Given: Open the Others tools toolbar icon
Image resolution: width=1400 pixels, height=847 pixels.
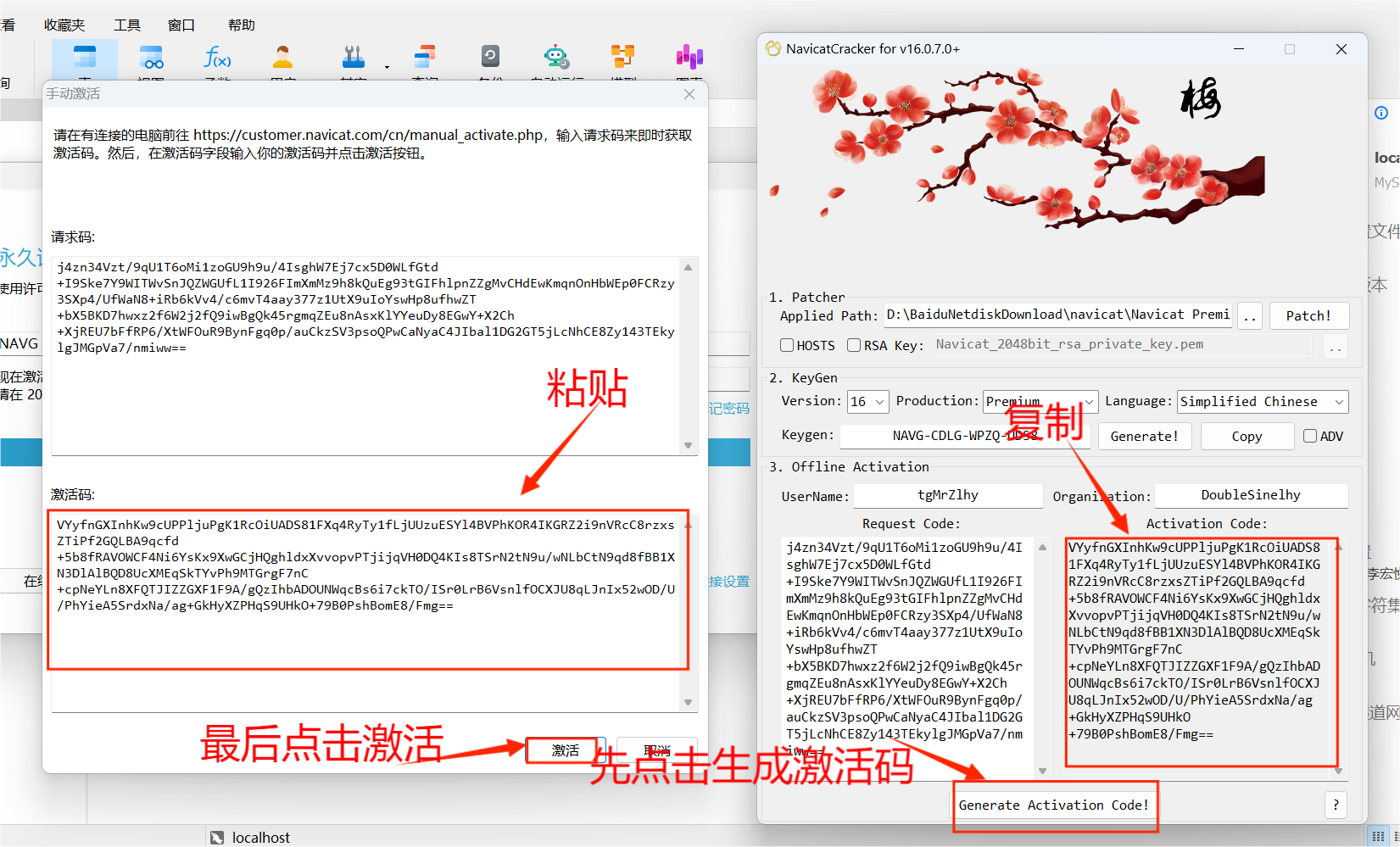Looking at the screenshot, I should click(353, 58).
